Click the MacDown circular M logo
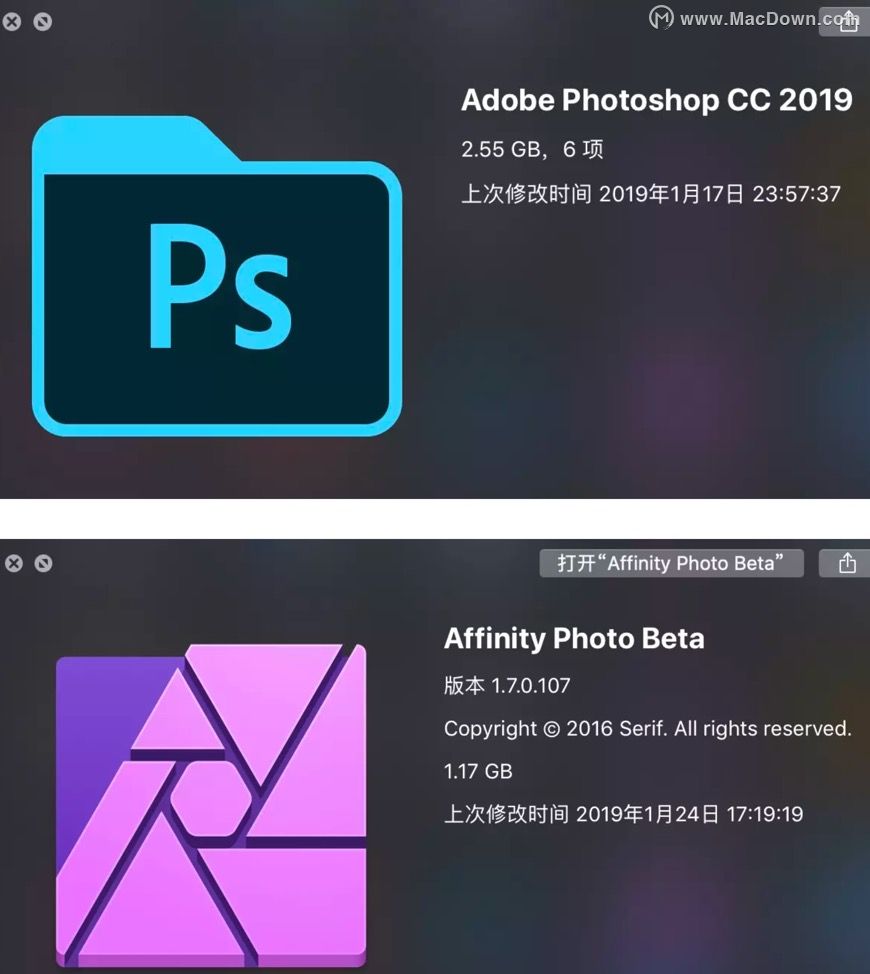This screenshot has width=870, height=974. (661, 17)
